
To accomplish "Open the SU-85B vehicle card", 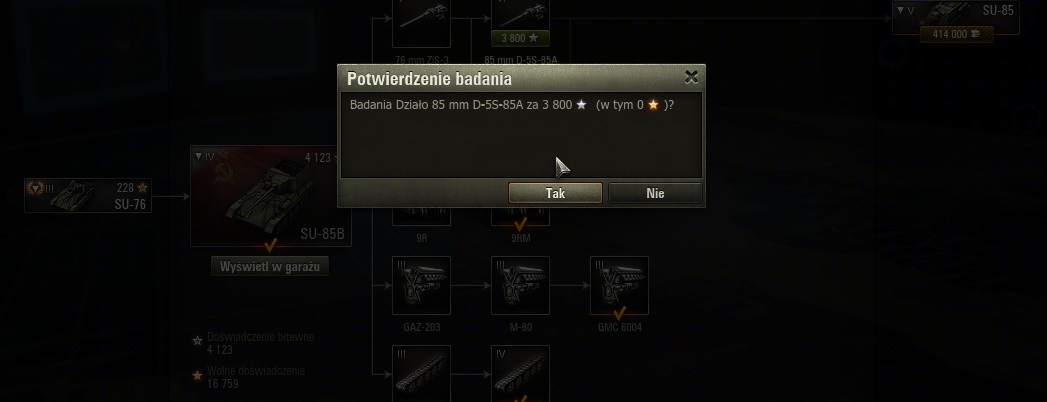I will [x=270, y=196].
